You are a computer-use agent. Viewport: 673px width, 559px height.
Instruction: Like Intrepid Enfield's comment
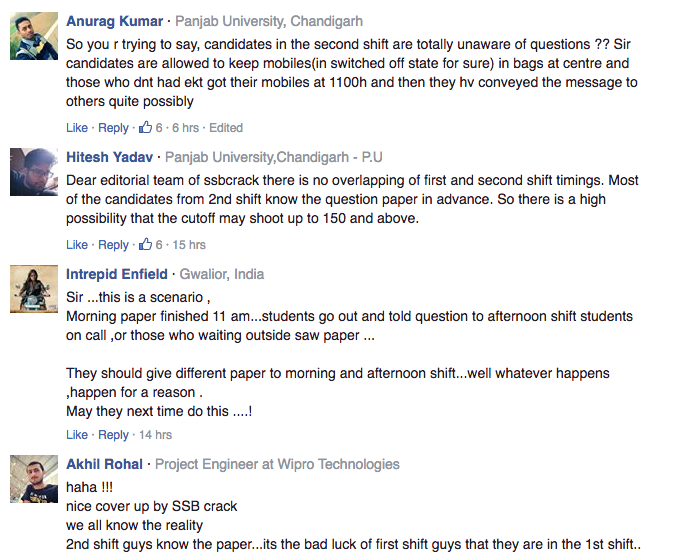77,435
